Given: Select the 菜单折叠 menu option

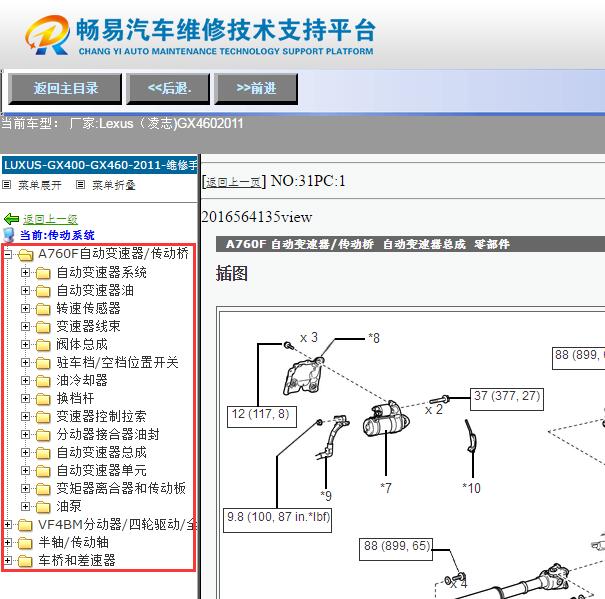Looking at the screenshot, I should [113, 185].
